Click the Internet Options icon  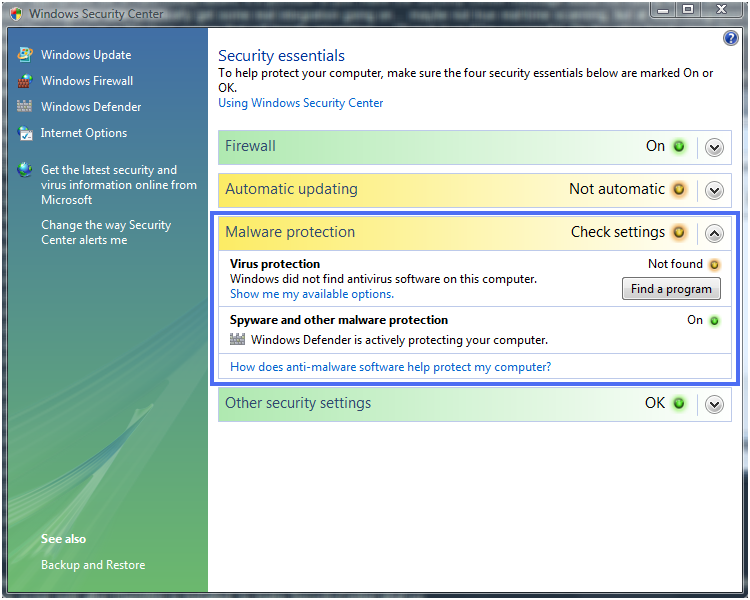click(25, 133)
